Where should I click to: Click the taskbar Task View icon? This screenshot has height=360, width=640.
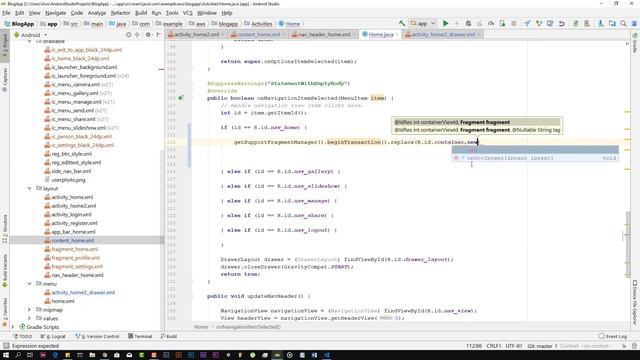coord(30,355)
